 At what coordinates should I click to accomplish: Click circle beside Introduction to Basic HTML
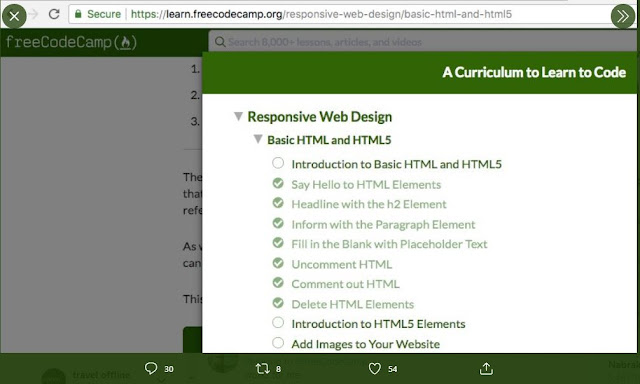278,163
